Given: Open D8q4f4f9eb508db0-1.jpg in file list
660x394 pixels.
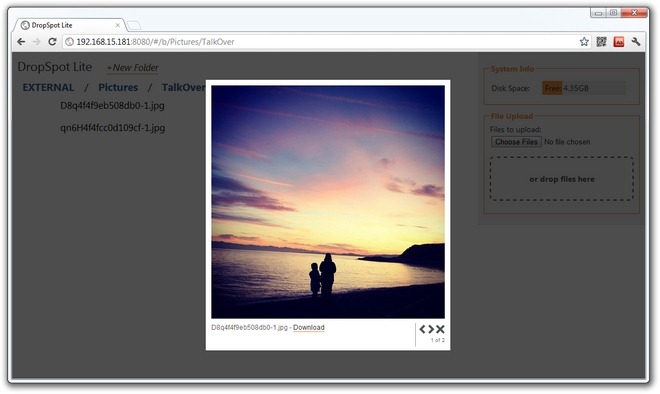Looking at the screenshot, I should [112, 106].
